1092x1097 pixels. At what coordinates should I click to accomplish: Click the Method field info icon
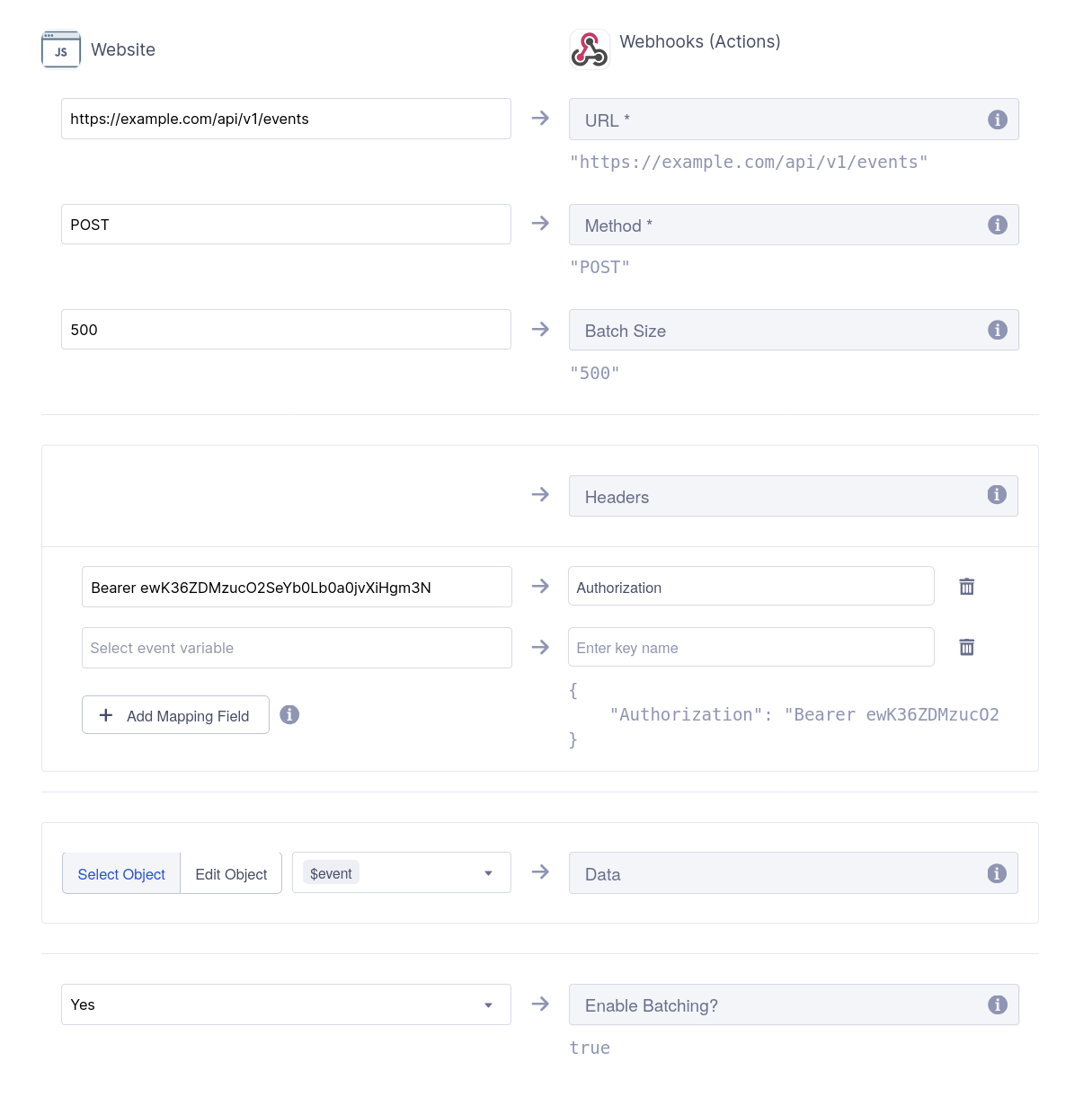pyautogui.click(x=997, y=225)
